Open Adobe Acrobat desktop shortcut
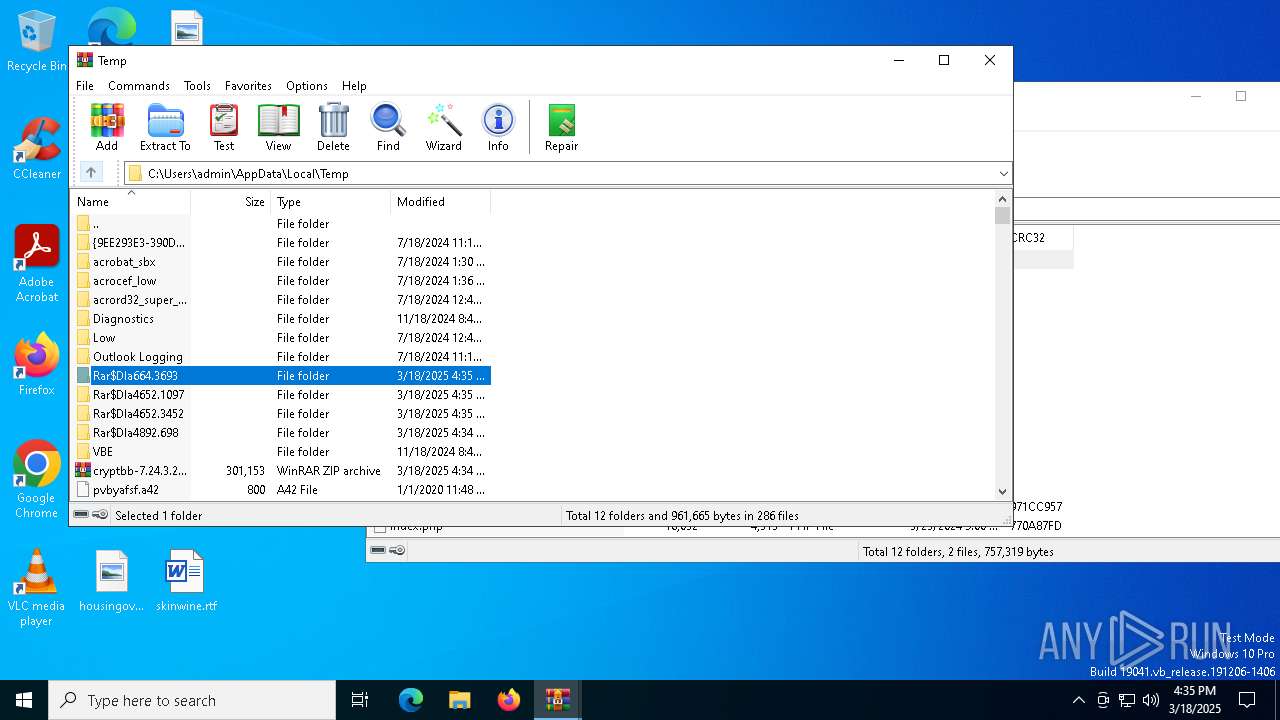 pyautogui.click(x=37, y=264)
